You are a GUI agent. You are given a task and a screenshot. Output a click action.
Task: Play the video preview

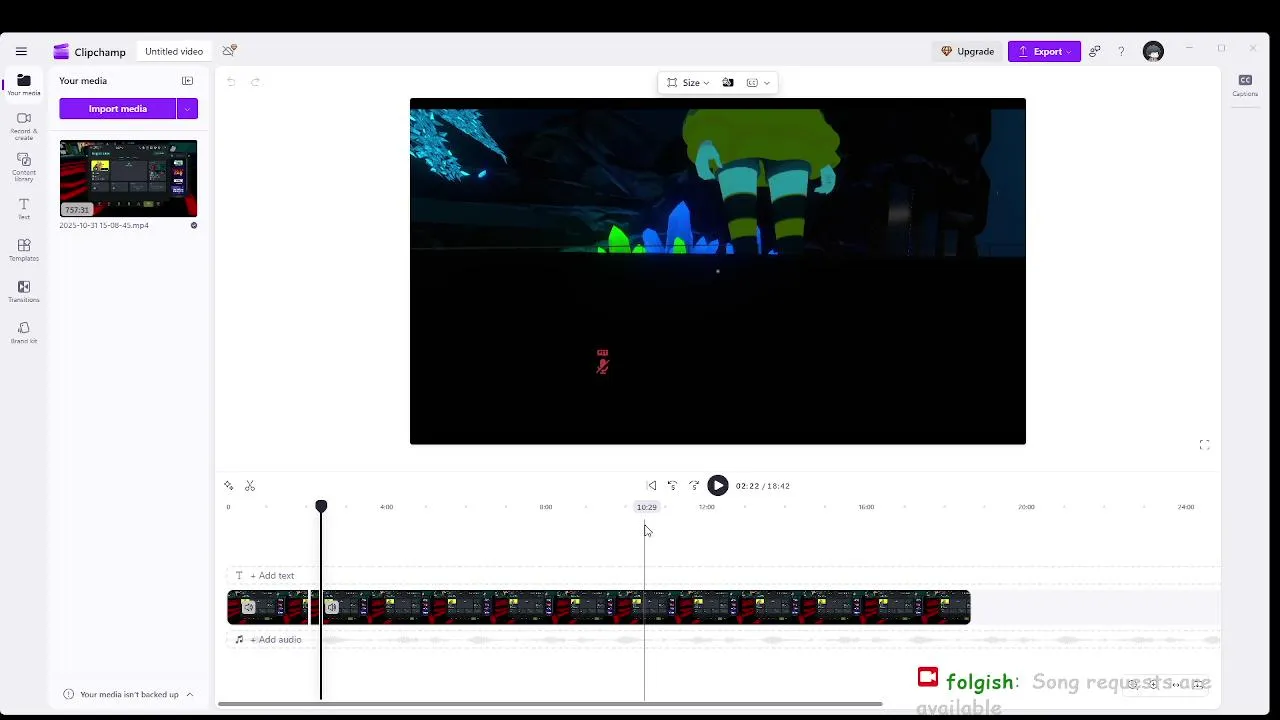pos(718,486)
